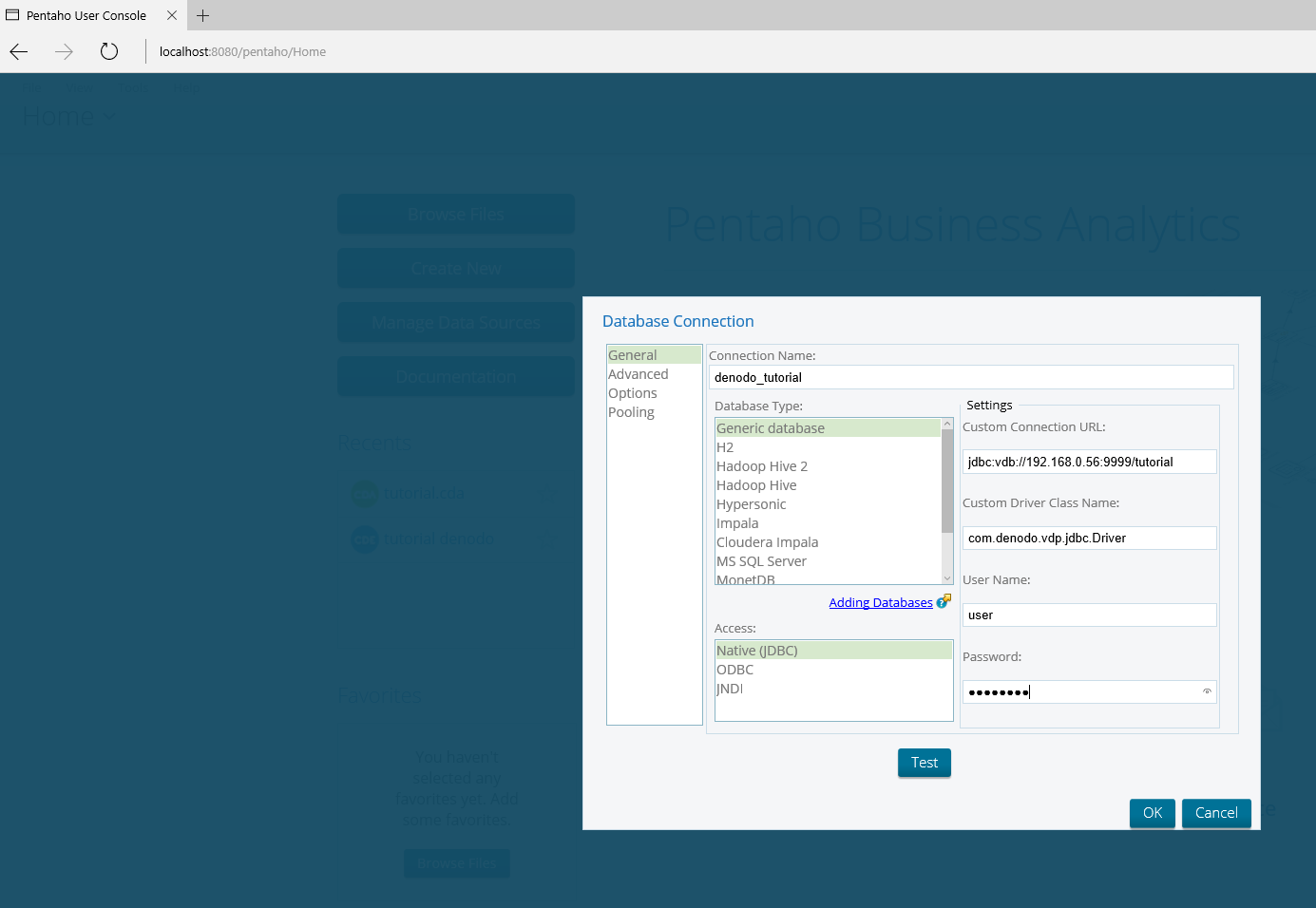Select the General section

[x=654, y=355]
